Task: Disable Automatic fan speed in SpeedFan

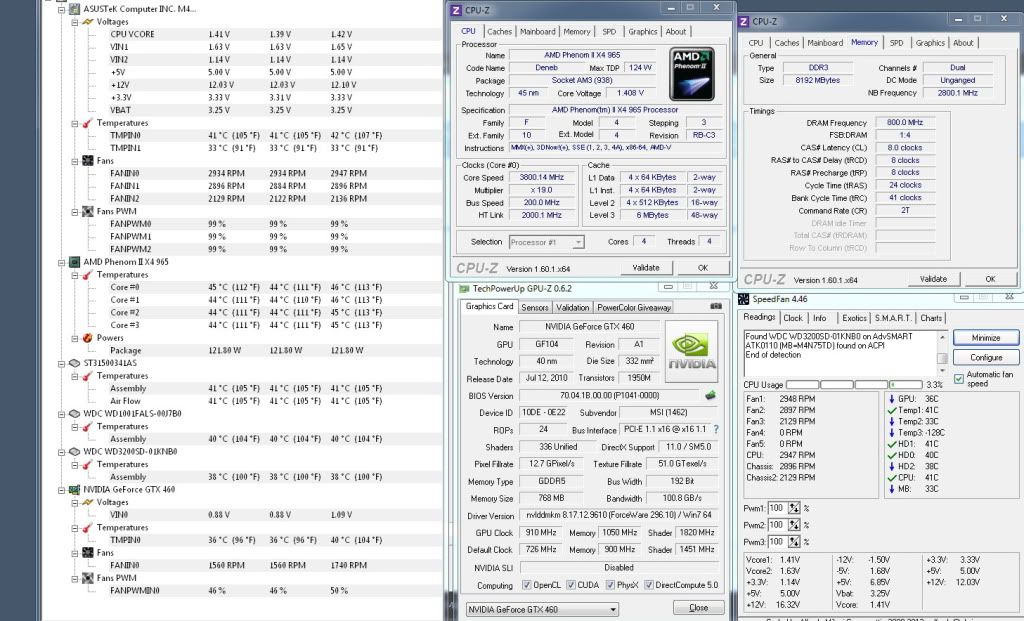Action: pyautogui.click(x=959, y=378)
